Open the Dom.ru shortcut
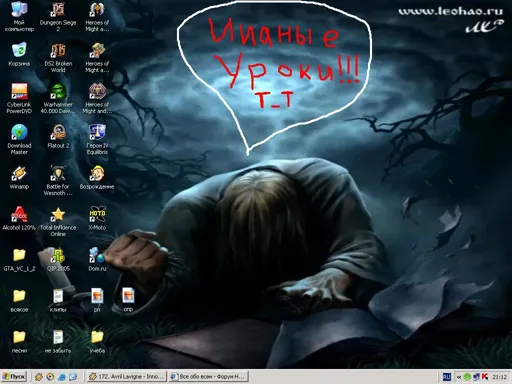Viewport: 512px width, 384px height. click(97, 259)
